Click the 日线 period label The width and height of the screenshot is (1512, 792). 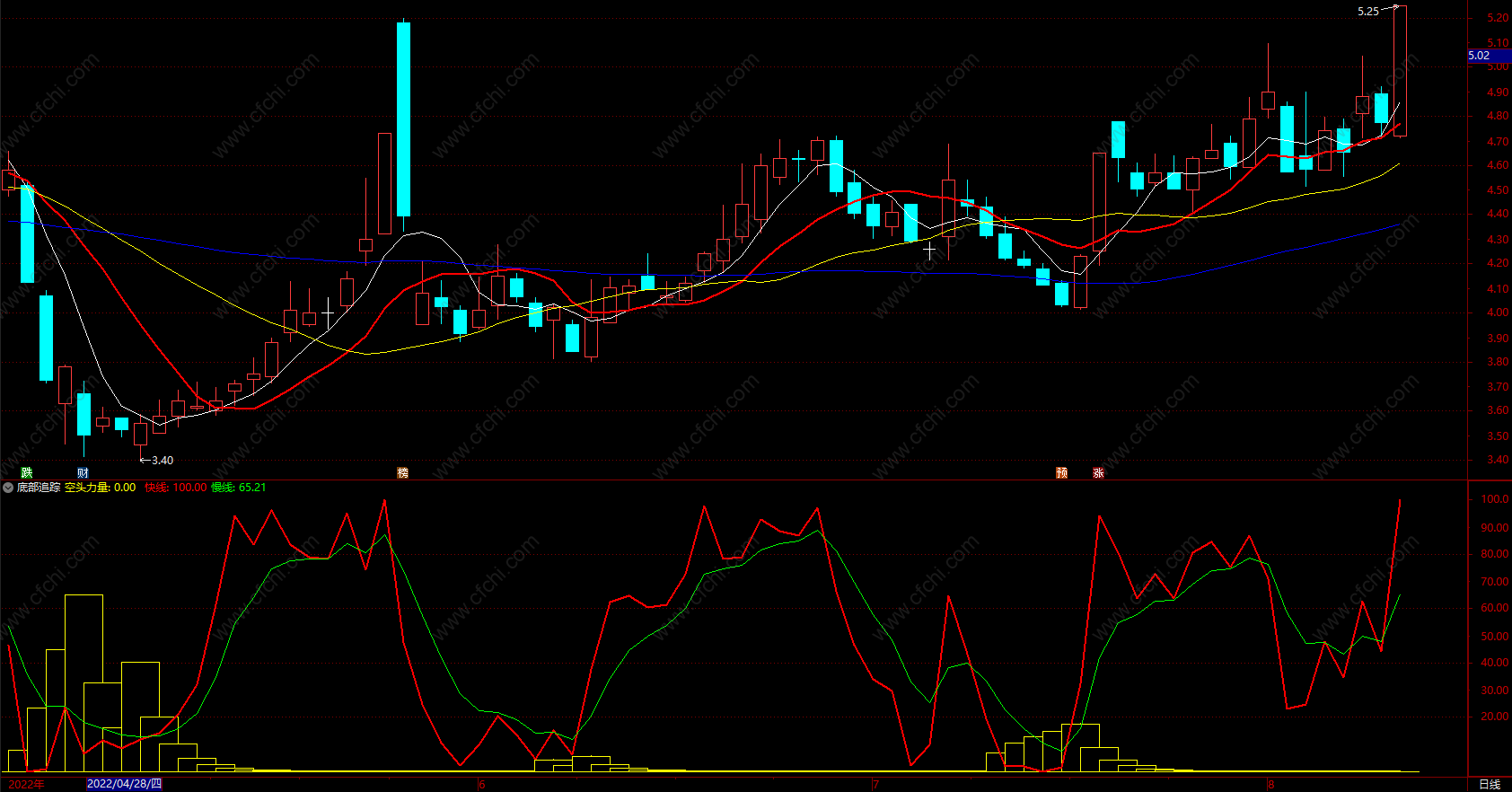[1490, 784]
